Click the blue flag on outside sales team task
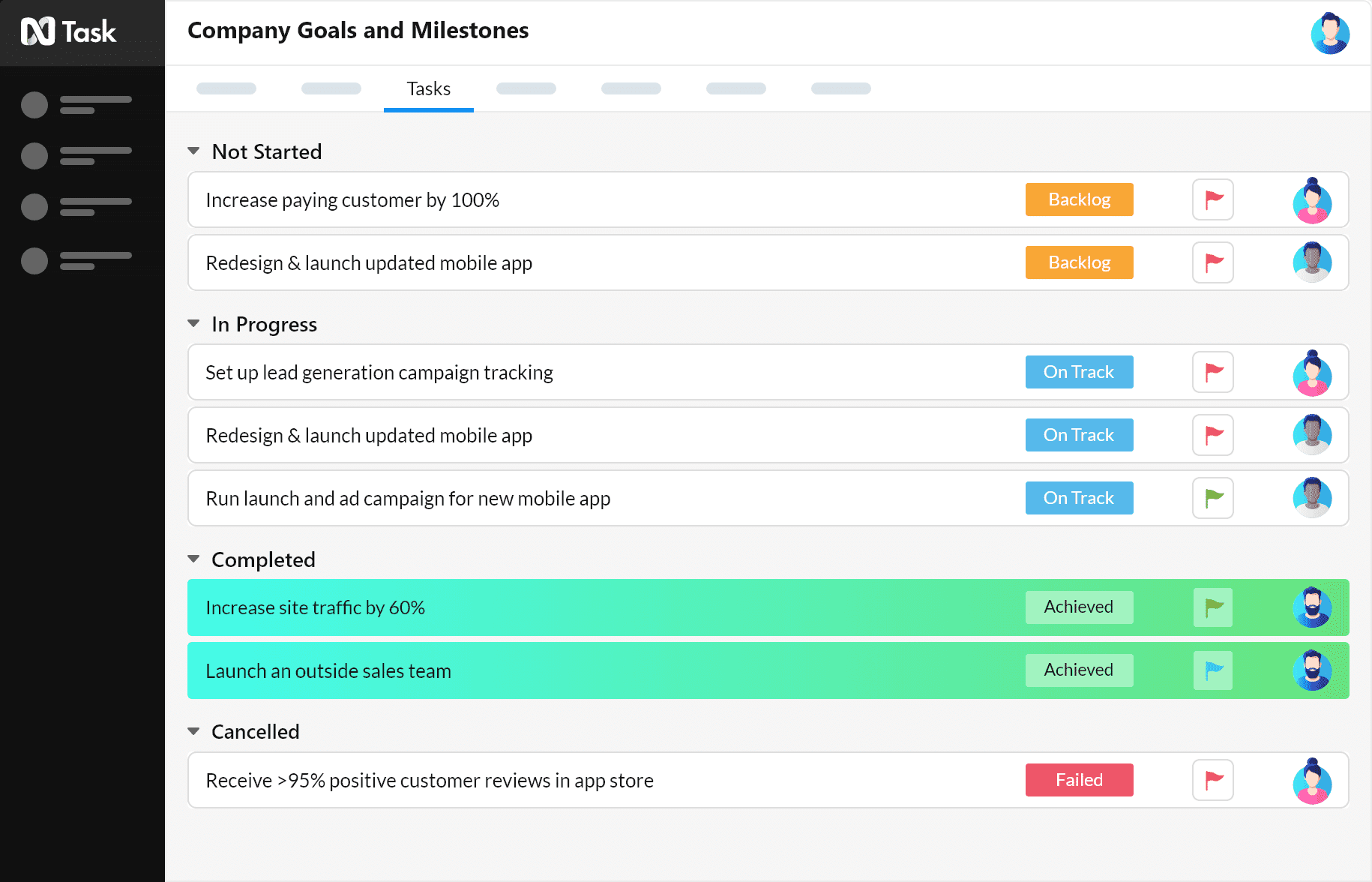 pyautogui.click(x=1212, y=670)
